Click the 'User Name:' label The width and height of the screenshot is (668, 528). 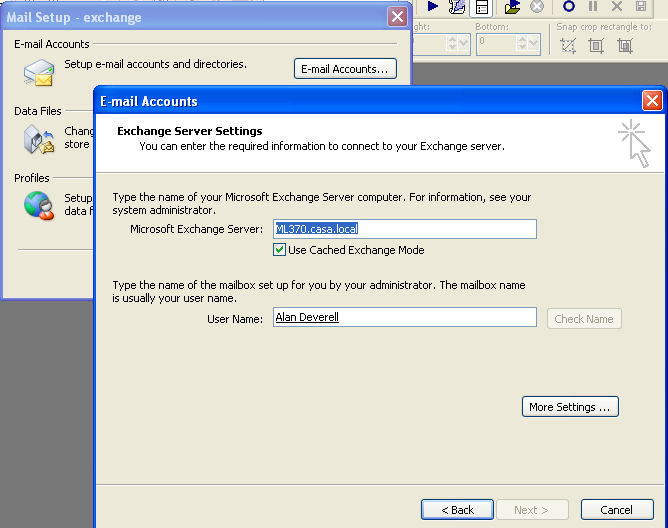pyautogui.click(x=235, y=319)
